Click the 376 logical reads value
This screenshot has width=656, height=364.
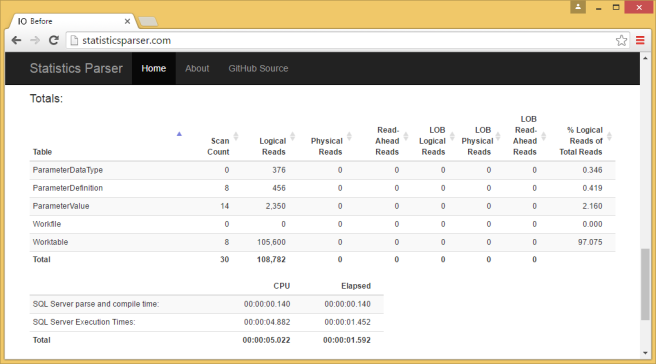(x=279, y=170)
